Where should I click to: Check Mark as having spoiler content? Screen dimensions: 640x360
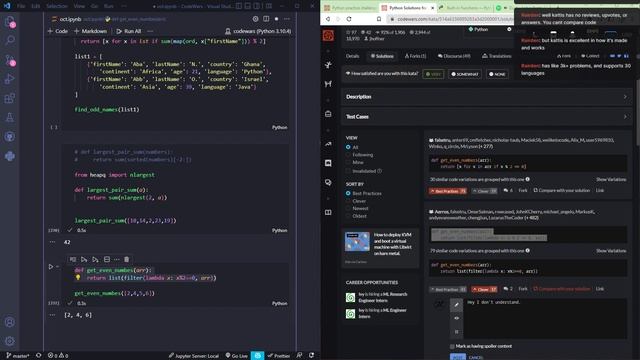point(452,346)
